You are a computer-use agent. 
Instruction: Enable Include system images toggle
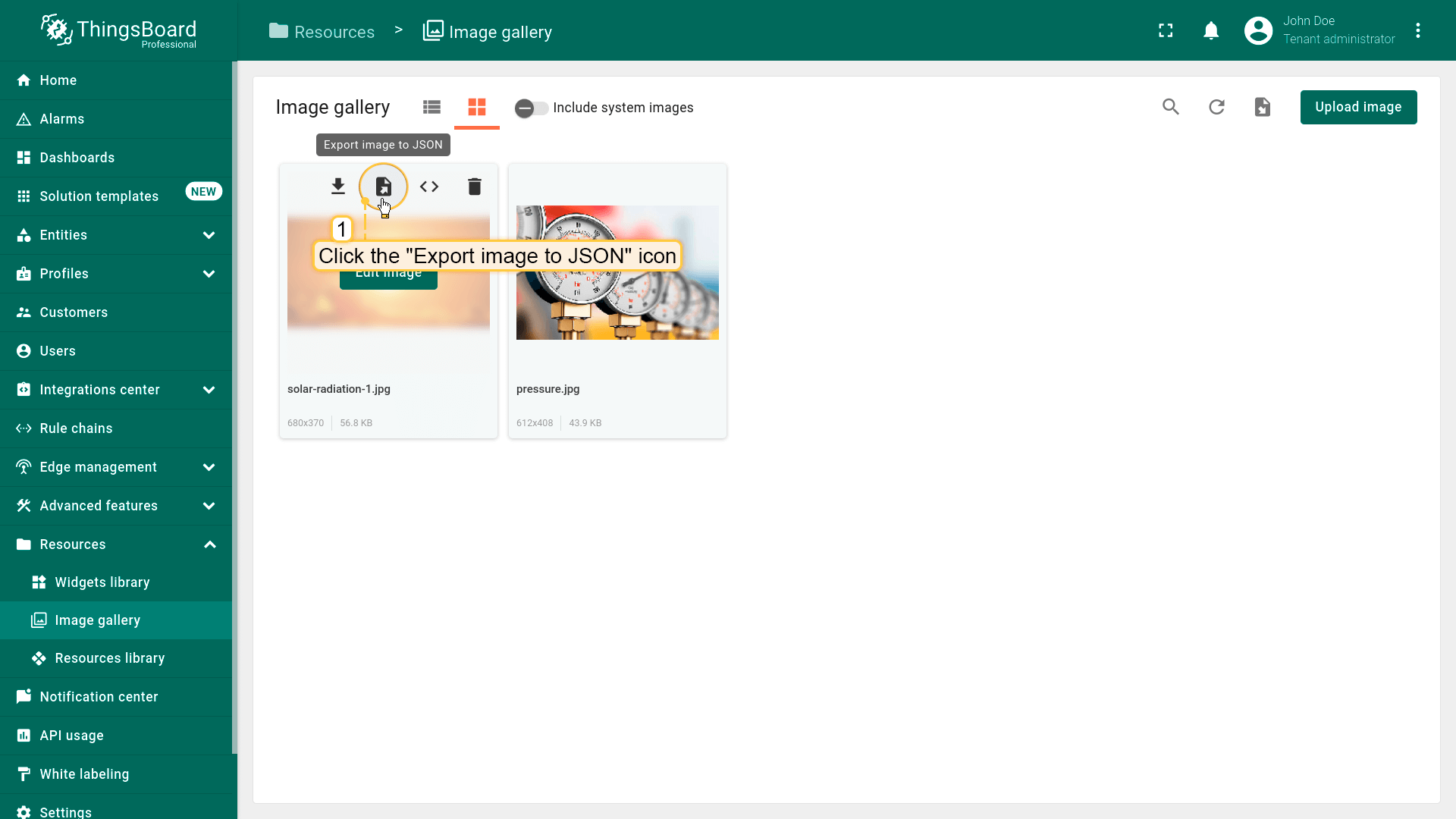531,108
